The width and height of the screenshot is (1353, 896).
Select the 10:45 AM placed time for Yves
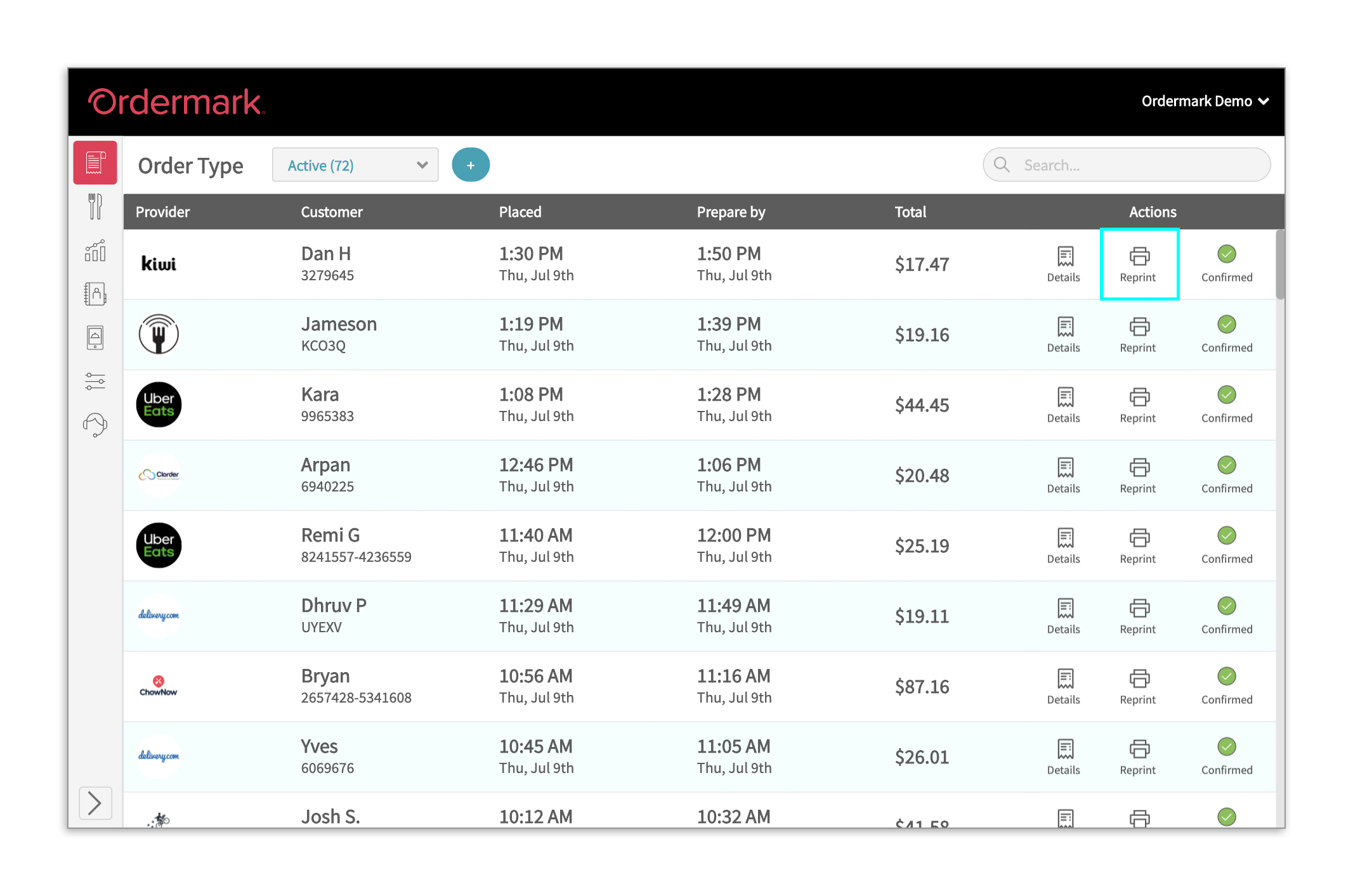(x=535, y=746)
